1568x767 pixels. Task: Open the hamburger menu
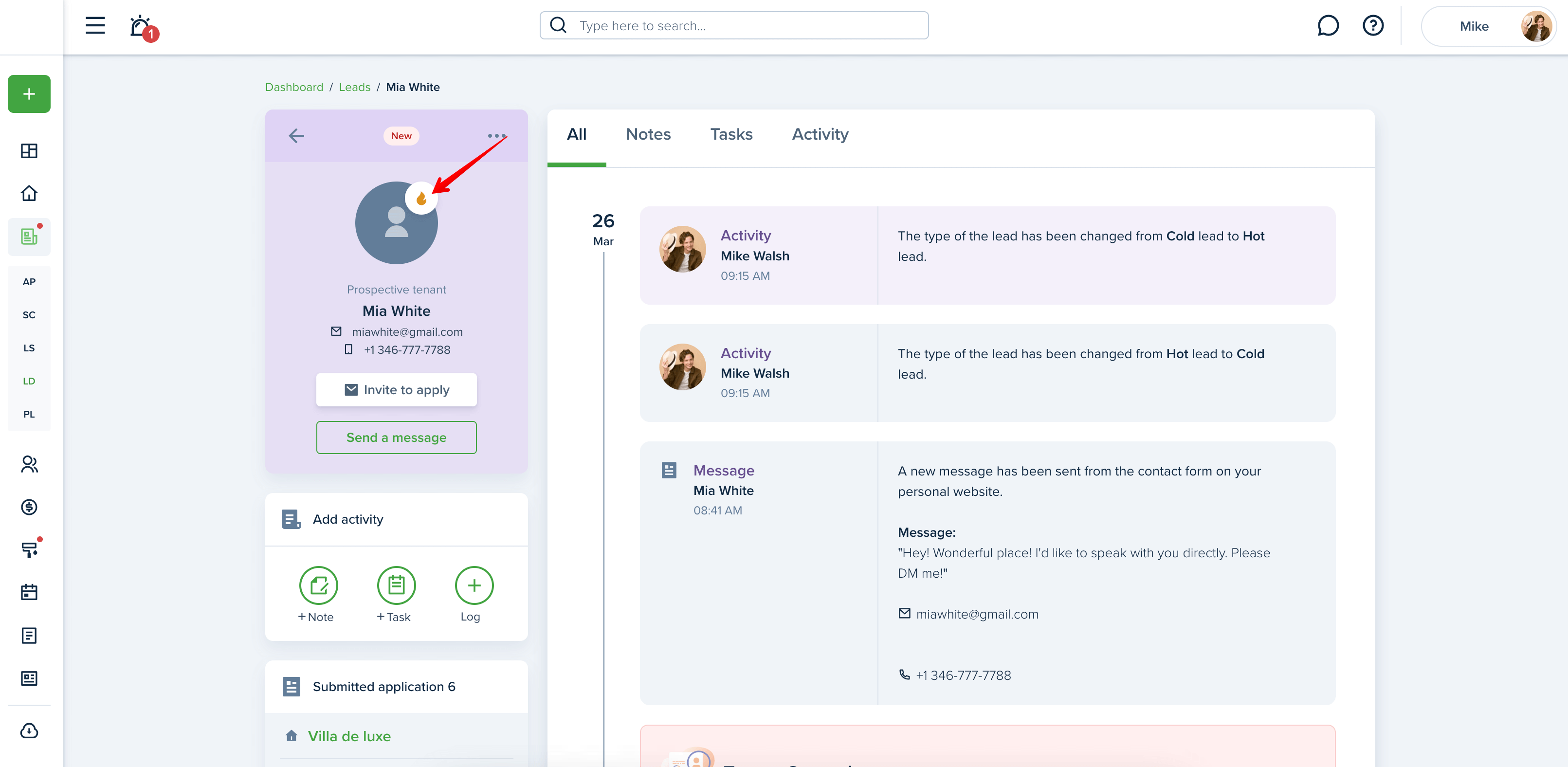[95, 26]
